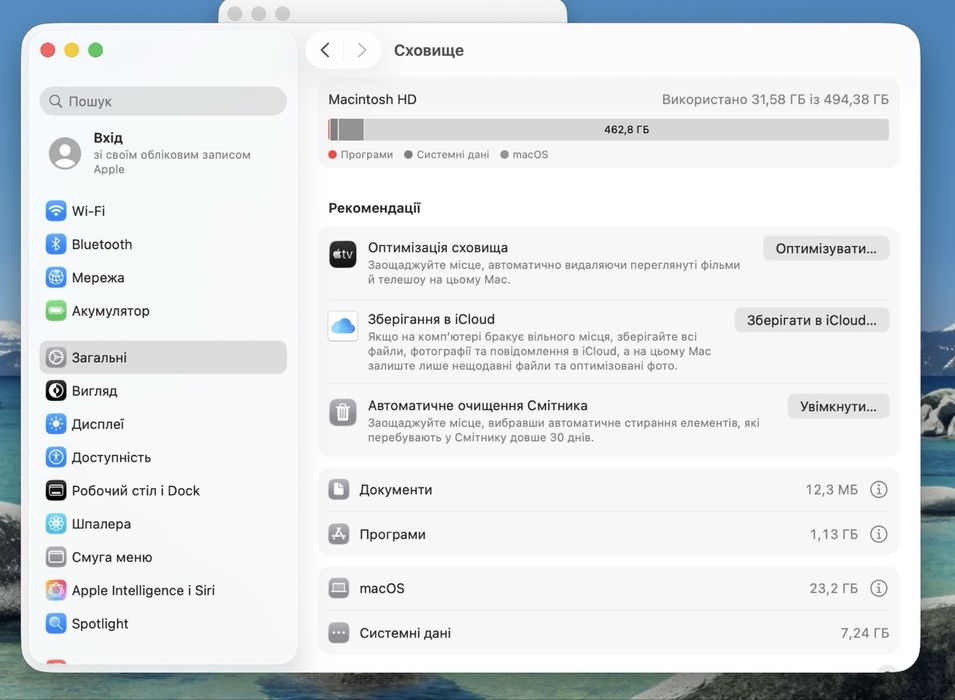
Task: Click the Програми storage row label
Action: click(392, 534)
